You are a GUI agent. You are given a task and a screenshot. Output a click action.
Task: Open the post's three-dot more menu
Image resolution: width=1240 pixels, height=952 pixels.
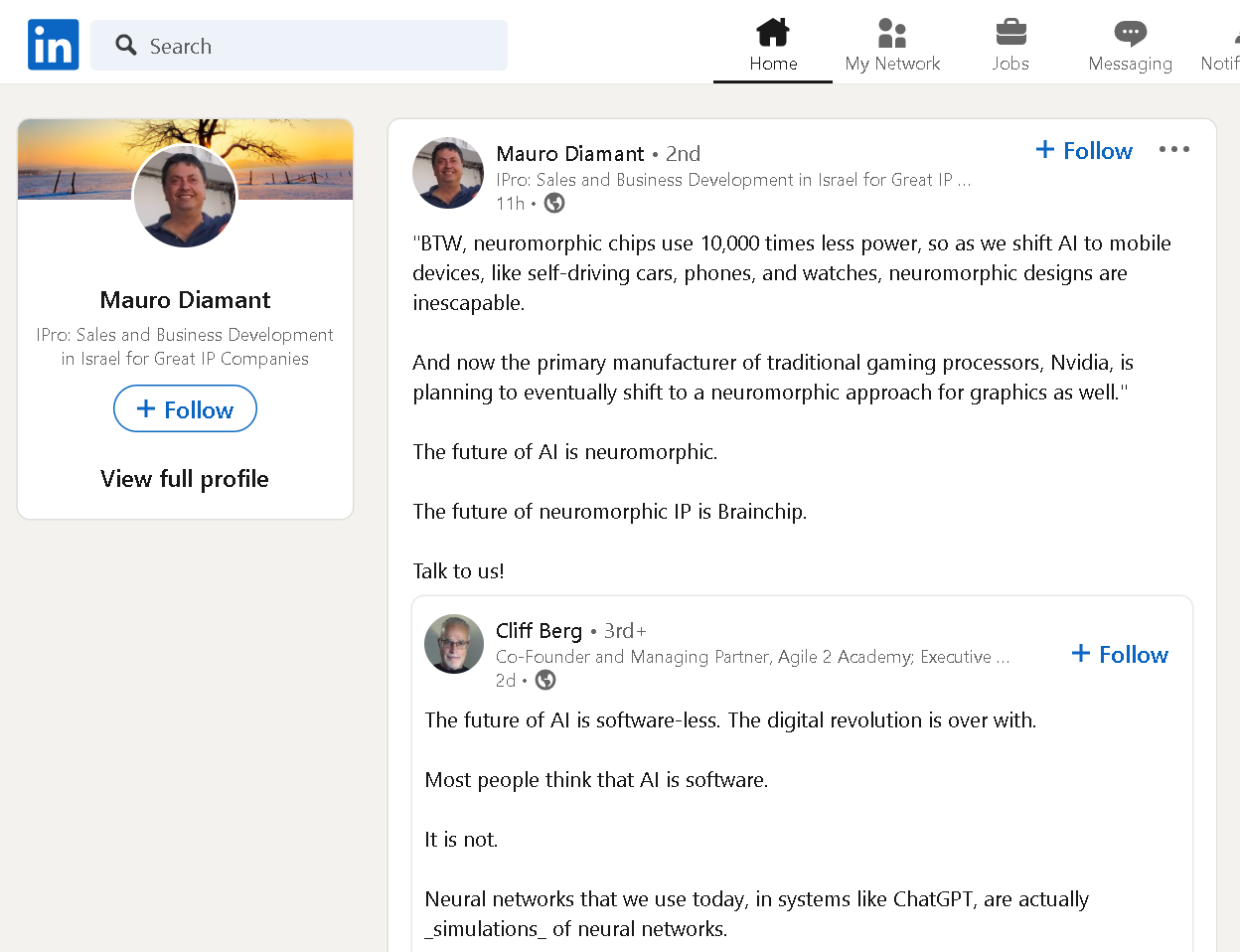tap(1173, 149)
